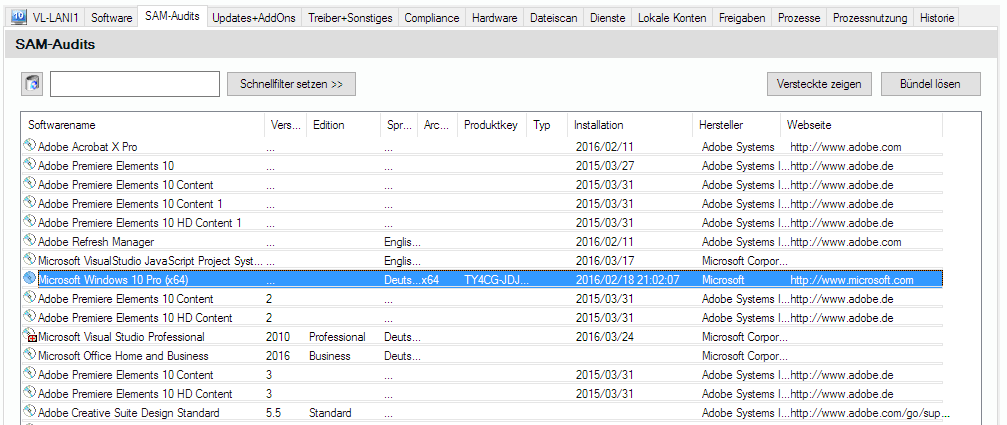Image resolution: width=1007 pixels, height=425 pixels.
Task: Click the Schnellfilter setzen button
Action: click(291, 84)
